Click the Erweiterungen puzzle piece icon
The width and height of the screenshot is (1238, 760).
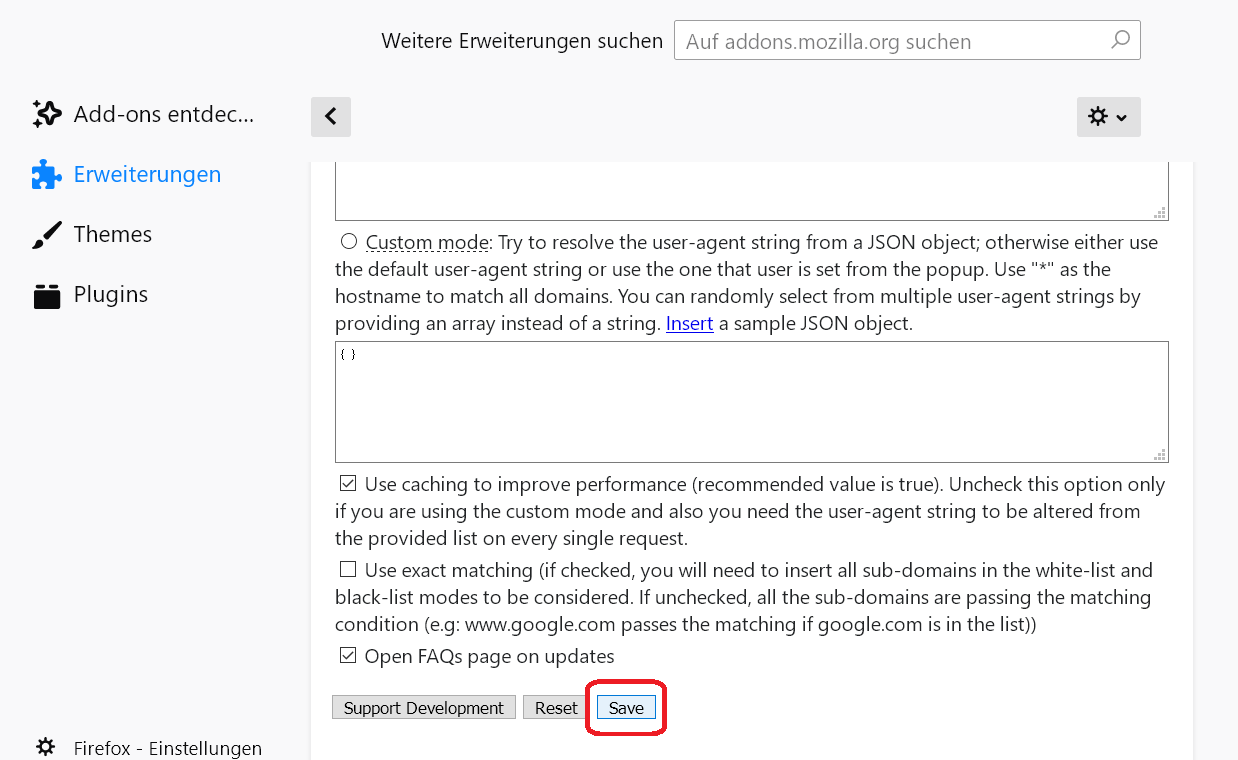(x=47, y=175)
